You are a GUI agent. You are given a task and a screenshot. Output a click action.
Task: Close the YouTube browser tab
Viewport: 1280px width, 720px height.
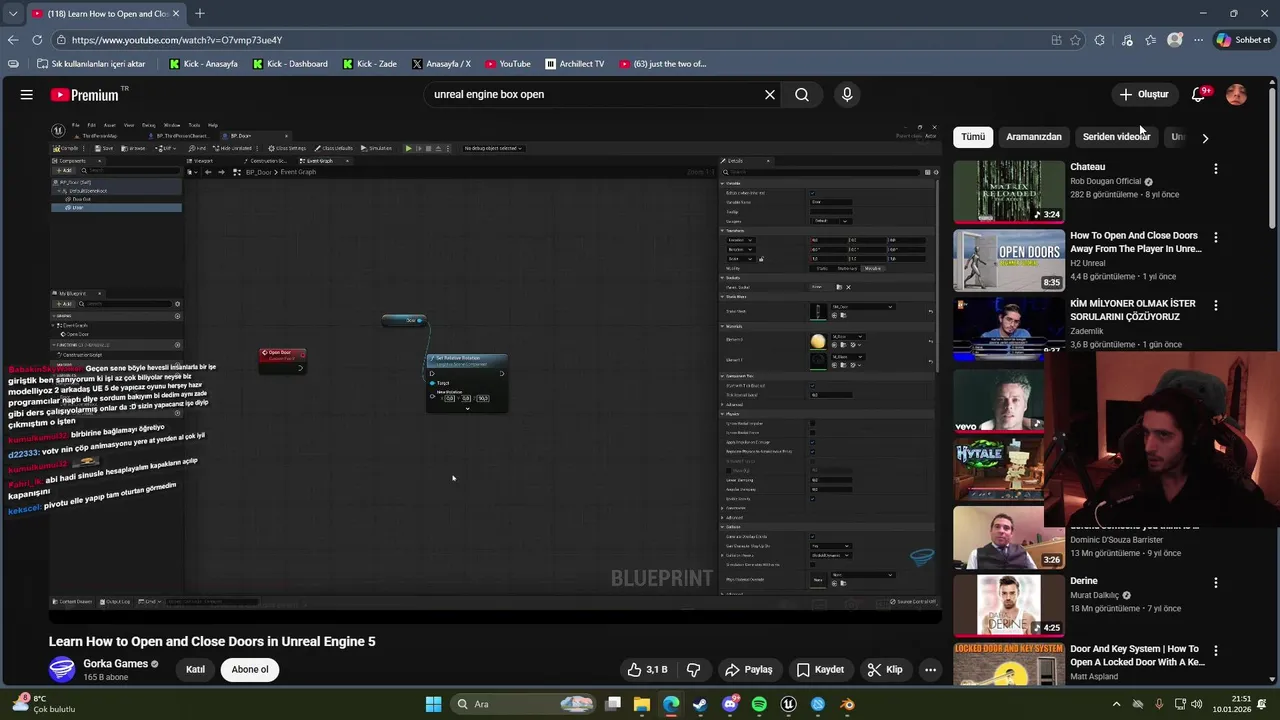point(177,13)
